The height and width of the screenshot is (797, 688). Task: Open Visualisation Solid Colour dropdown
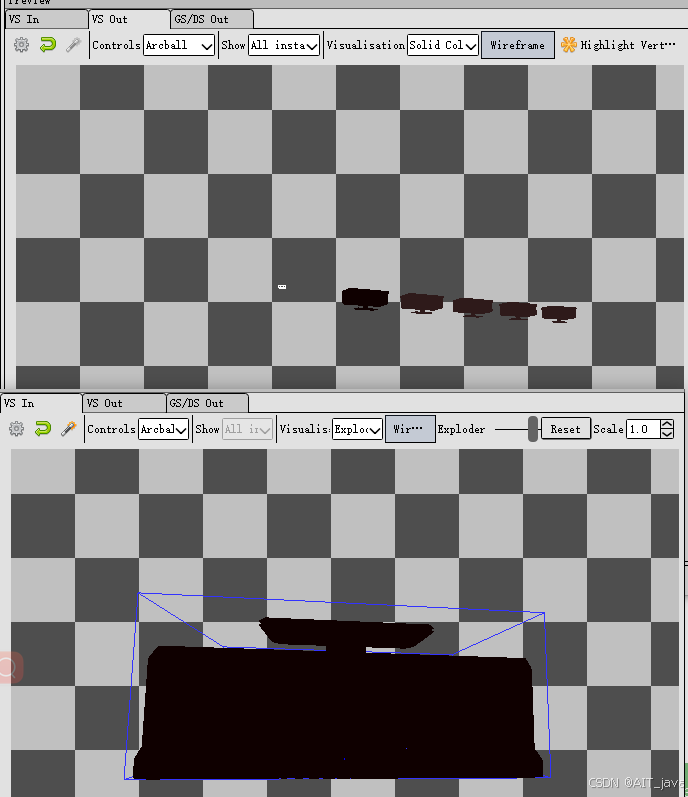[x=443, y=45]
